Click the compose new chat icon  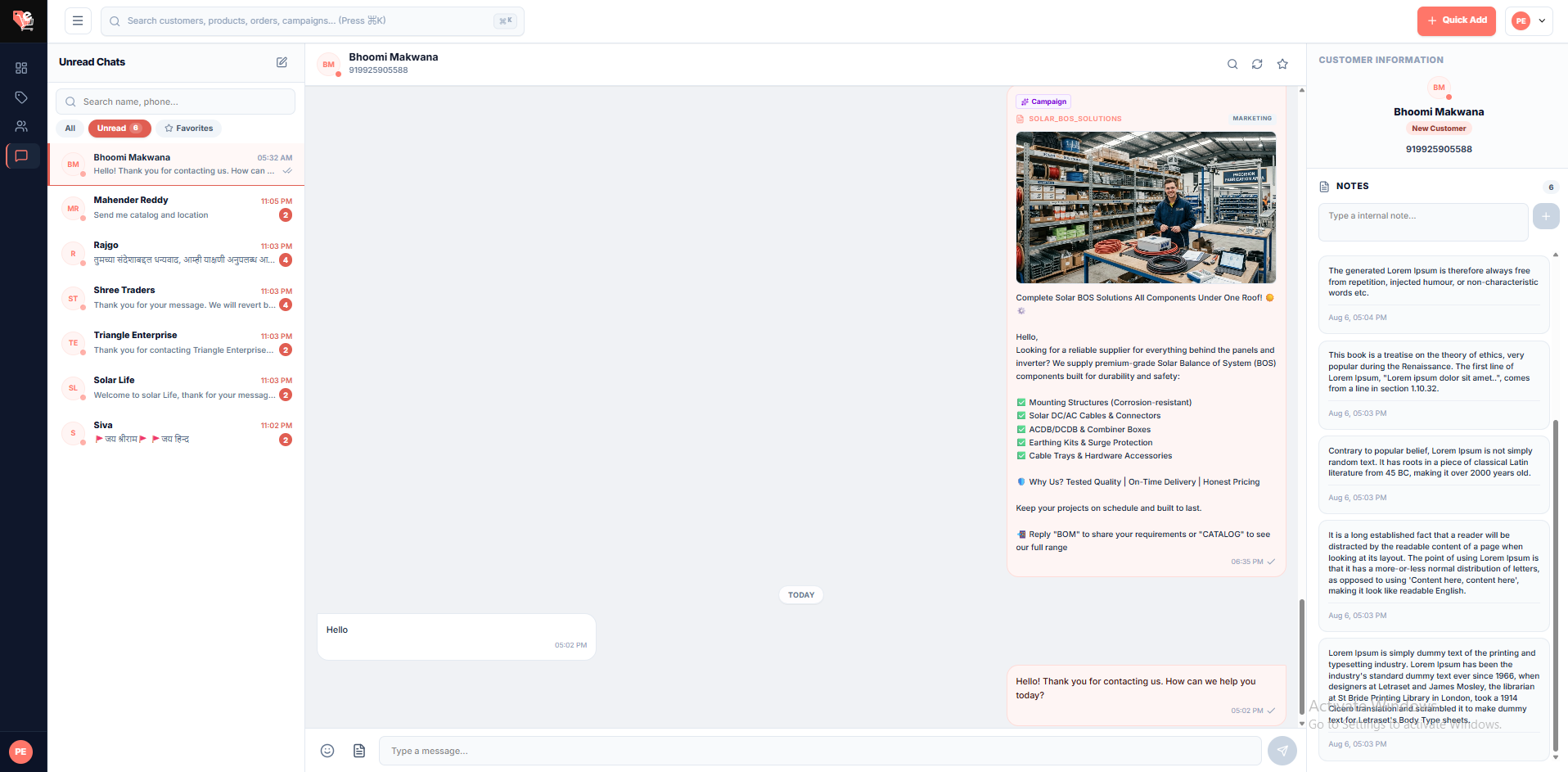(x=282, y=62)
